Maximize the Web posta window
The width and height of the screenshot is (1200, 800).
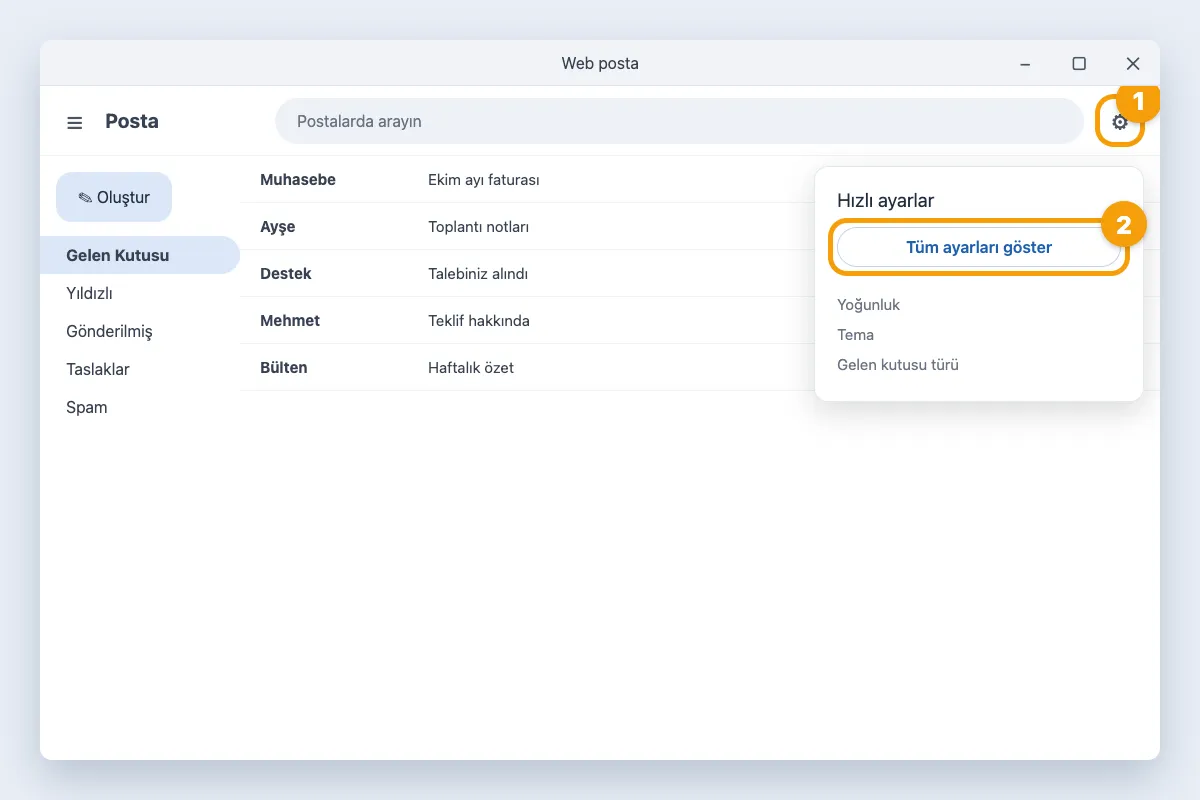(1079, 64)
